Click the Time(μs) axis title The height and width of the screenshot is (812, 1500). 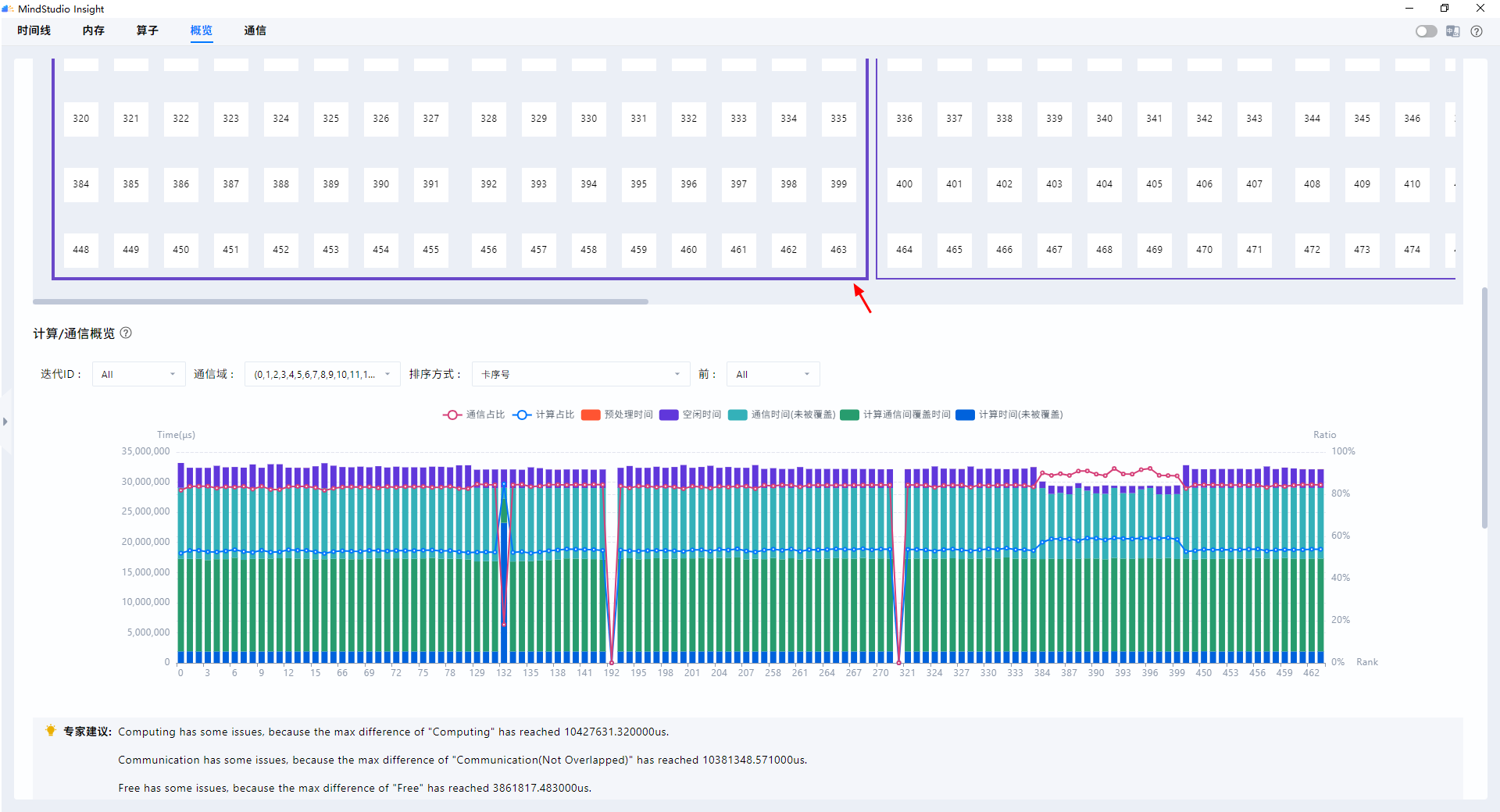(x=176, y=435)
